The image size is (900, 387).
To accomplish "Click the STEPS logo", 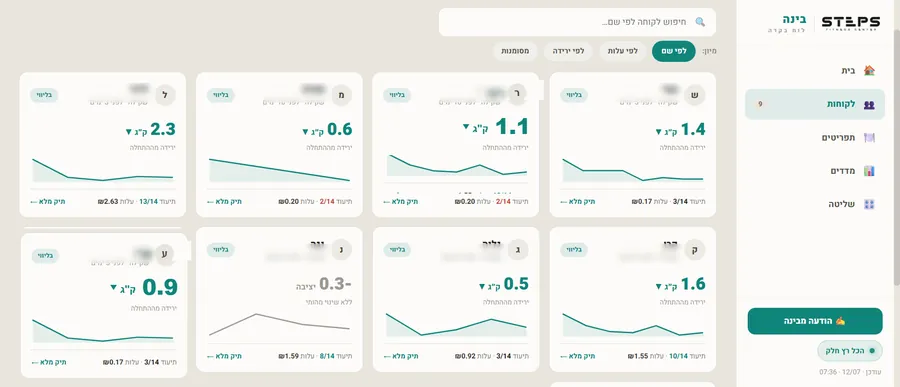I will (x=851, y=22).
